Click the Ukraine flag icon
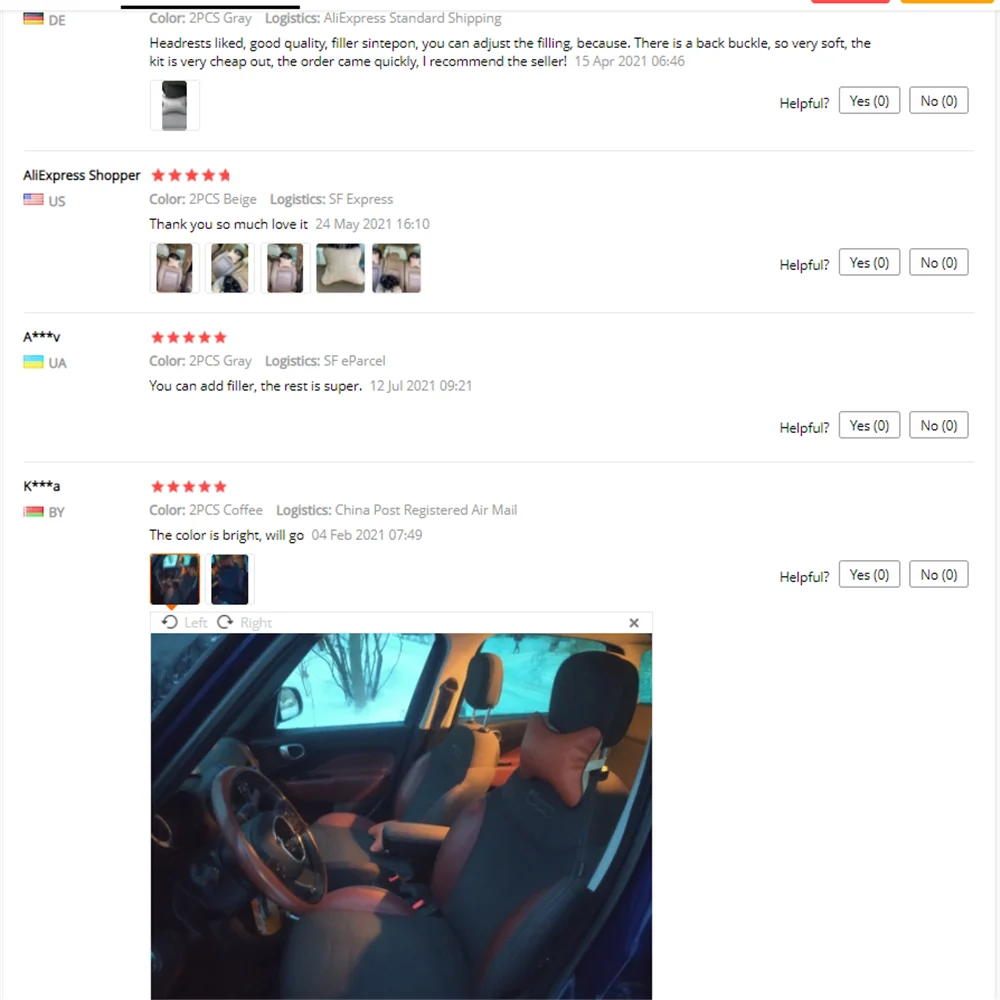 33,362
